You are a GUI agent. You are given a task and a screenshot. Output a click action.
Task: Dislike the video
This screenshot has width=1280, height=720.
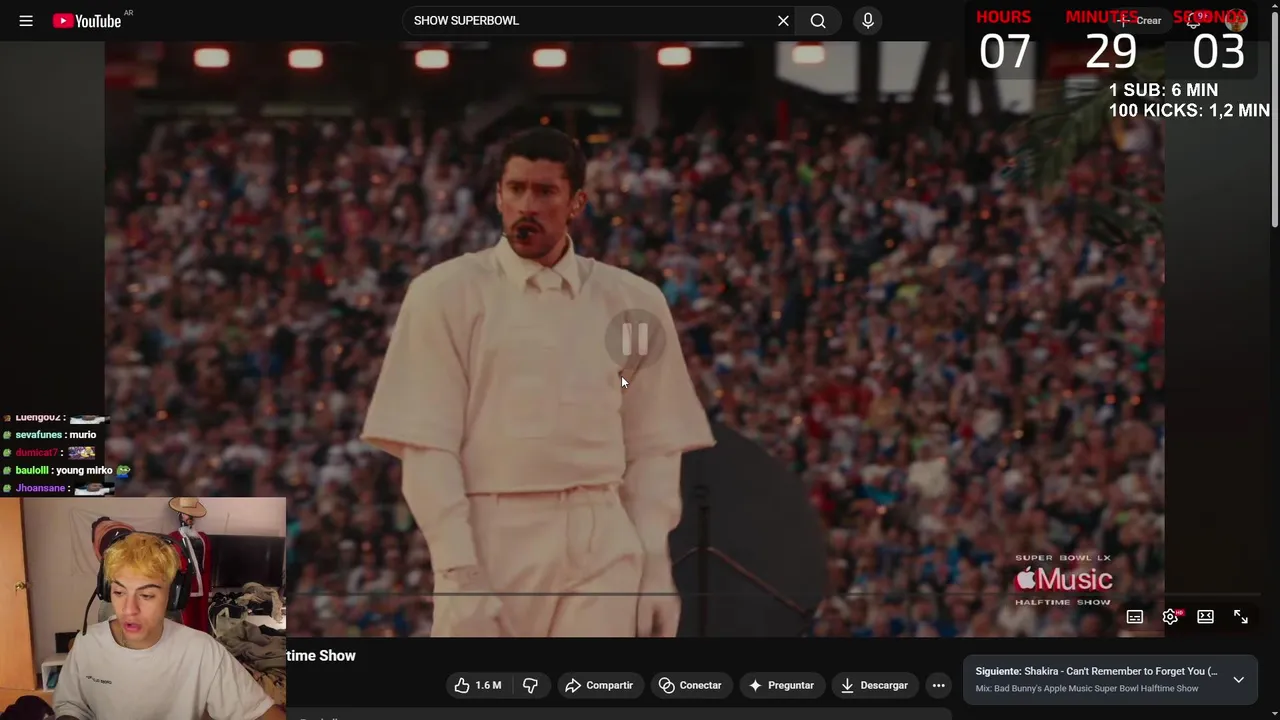[x=530, y=685]
